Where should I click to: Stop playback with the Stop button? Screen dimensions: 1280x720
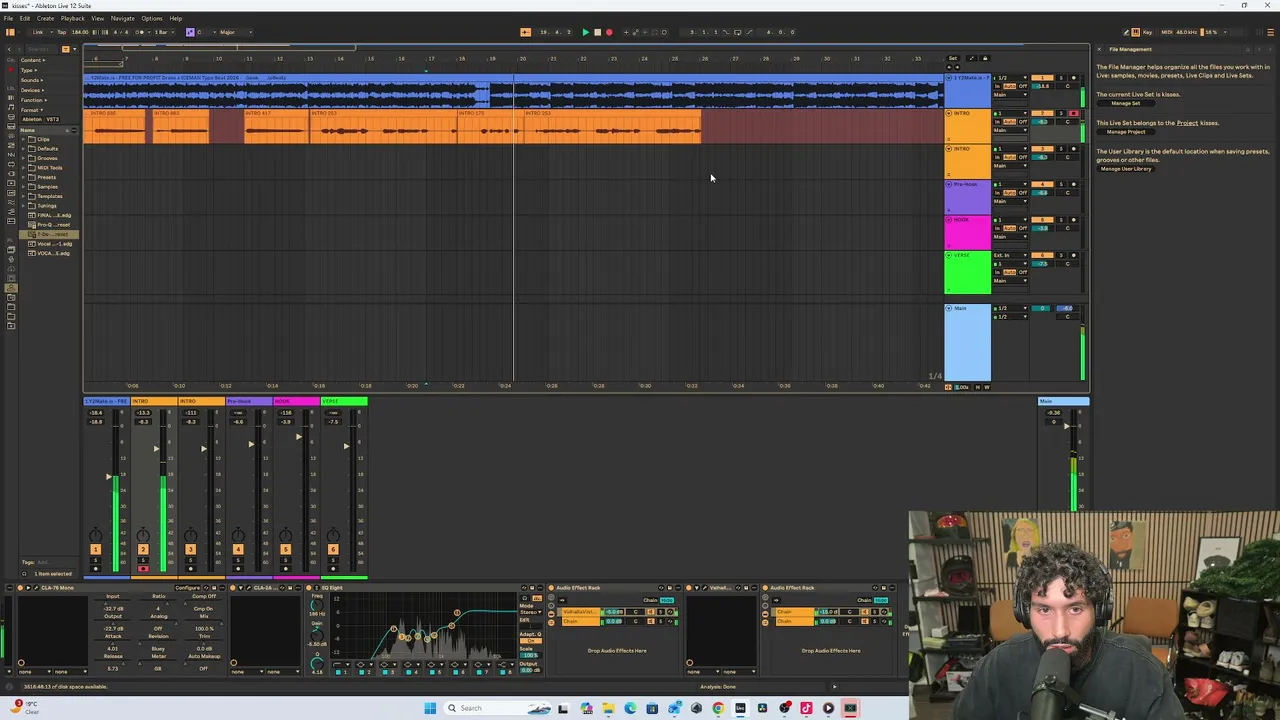tap(597, 32)
